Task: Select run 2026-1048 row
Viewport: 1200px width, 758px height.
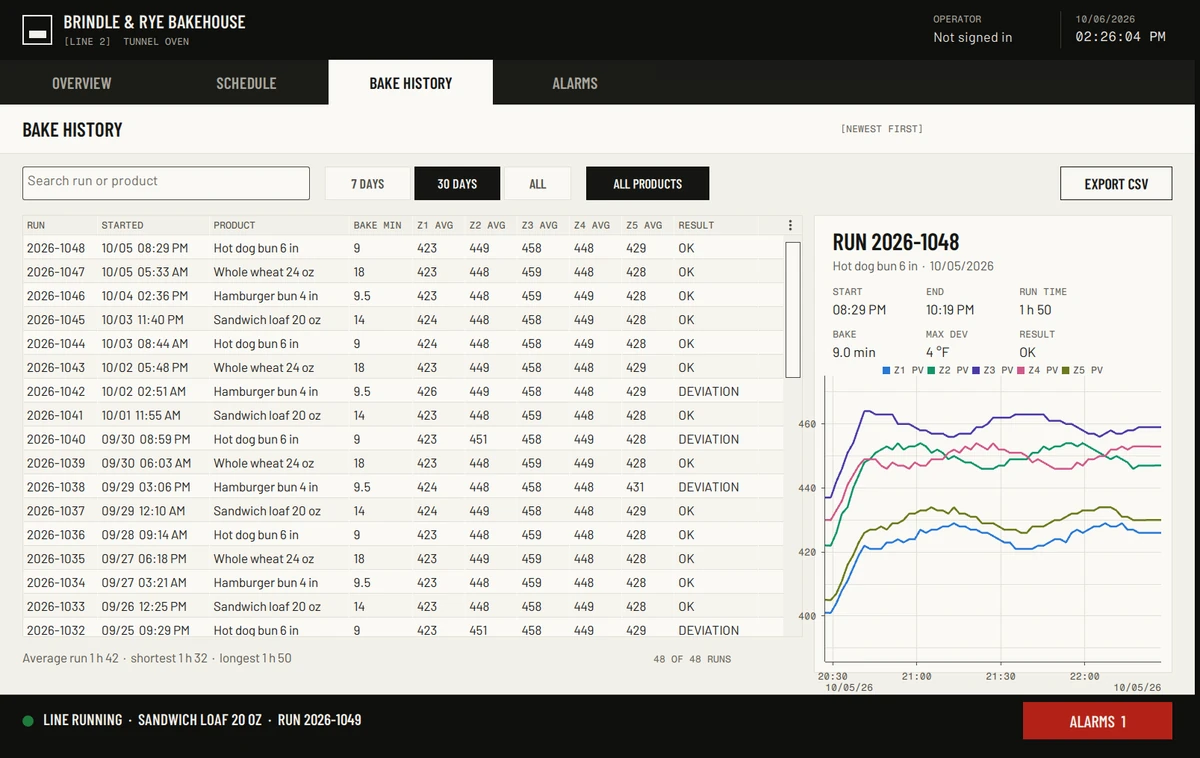Action: 403,248
